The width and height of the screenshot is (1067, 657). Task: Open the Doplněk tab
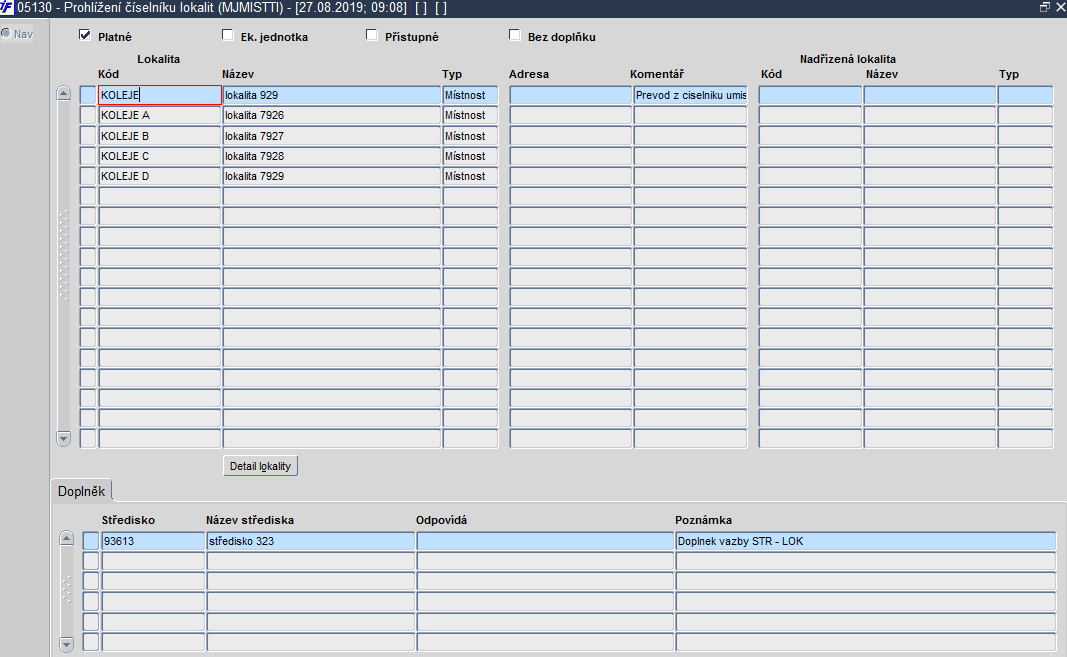[82, 491]
